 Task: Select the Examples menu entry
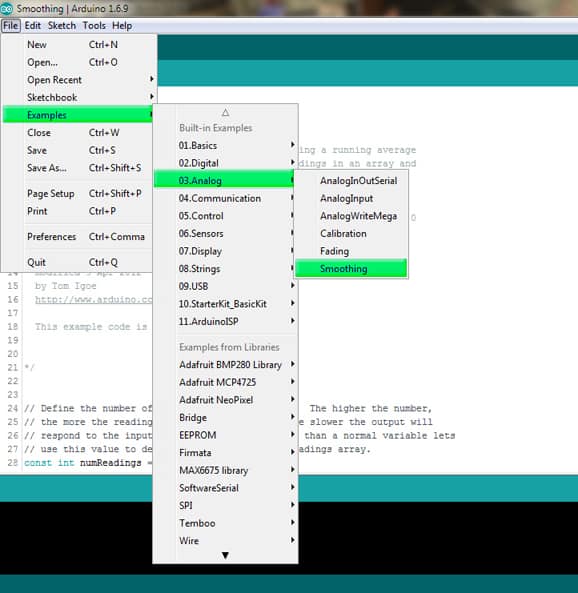[x=79, y=115]
